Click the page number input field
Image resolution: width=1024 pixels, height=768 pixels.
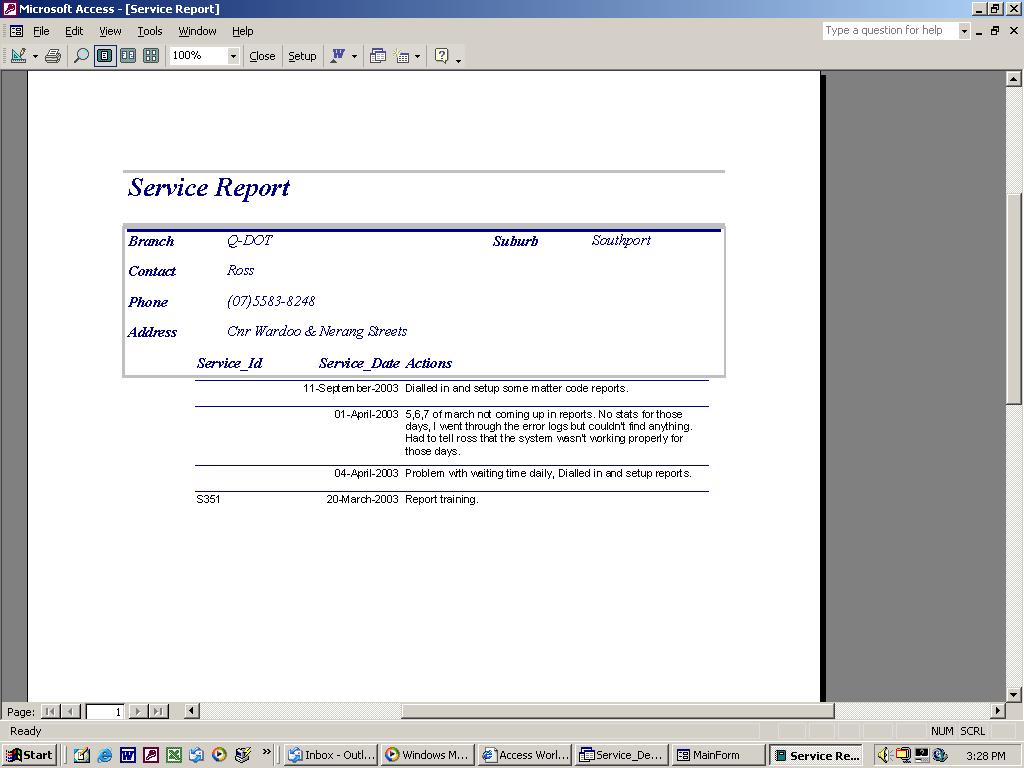104,711
